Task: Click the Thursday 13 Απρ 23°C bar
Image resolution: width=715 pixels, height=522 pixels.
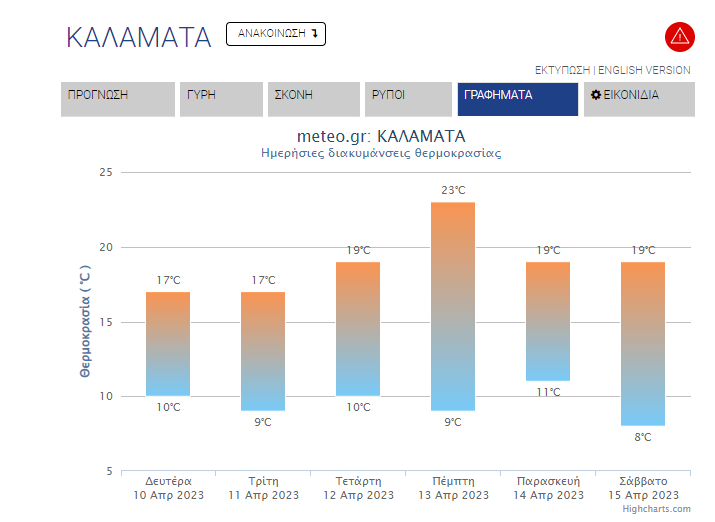Action: [453, 306]
